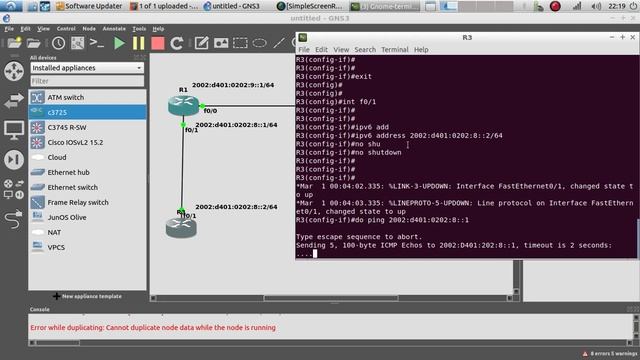Image resolution: width=640 pixels, height=360 pixels.
Task: Browse switches category in sidebar
Action: [x=14, y=100]
